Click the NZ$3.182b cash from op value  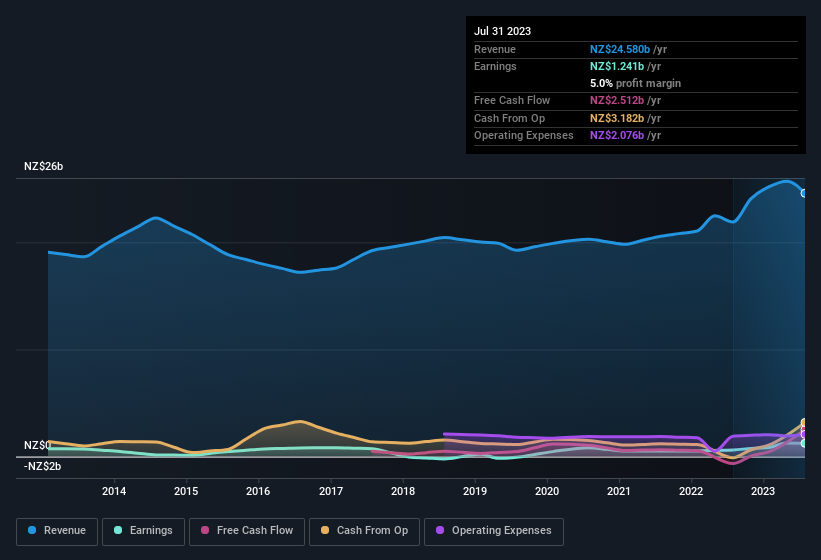(x=617, y=118)
